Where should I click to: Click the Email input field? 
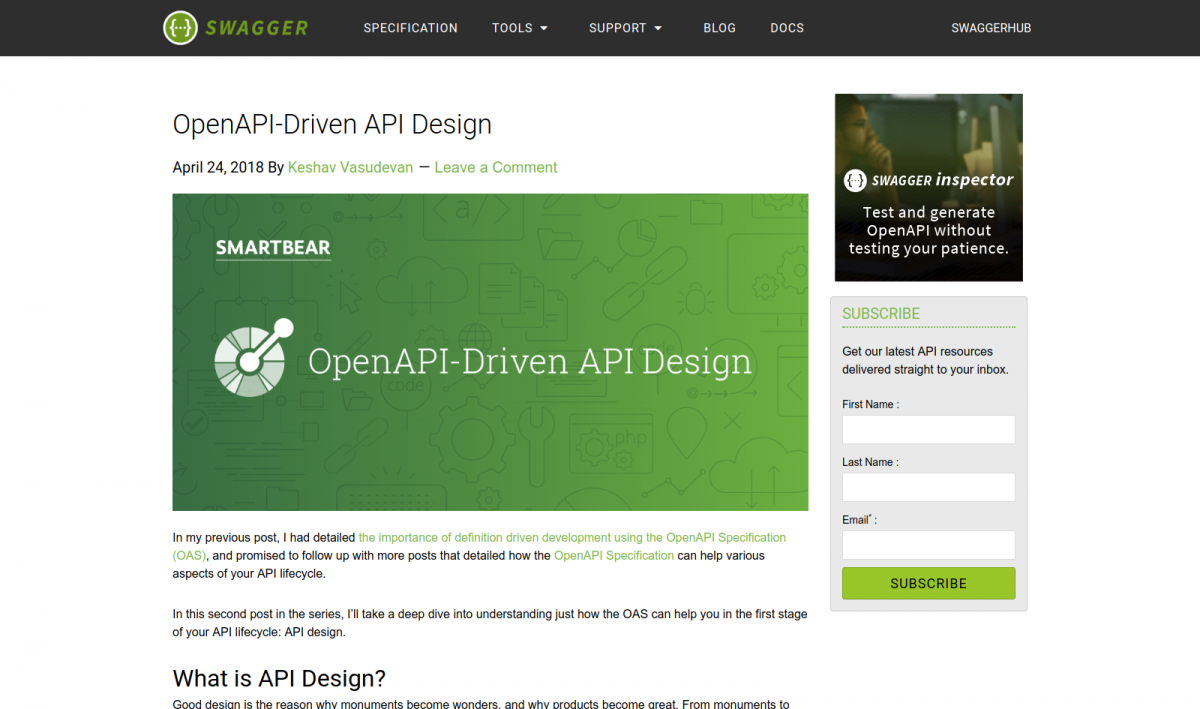928,545
